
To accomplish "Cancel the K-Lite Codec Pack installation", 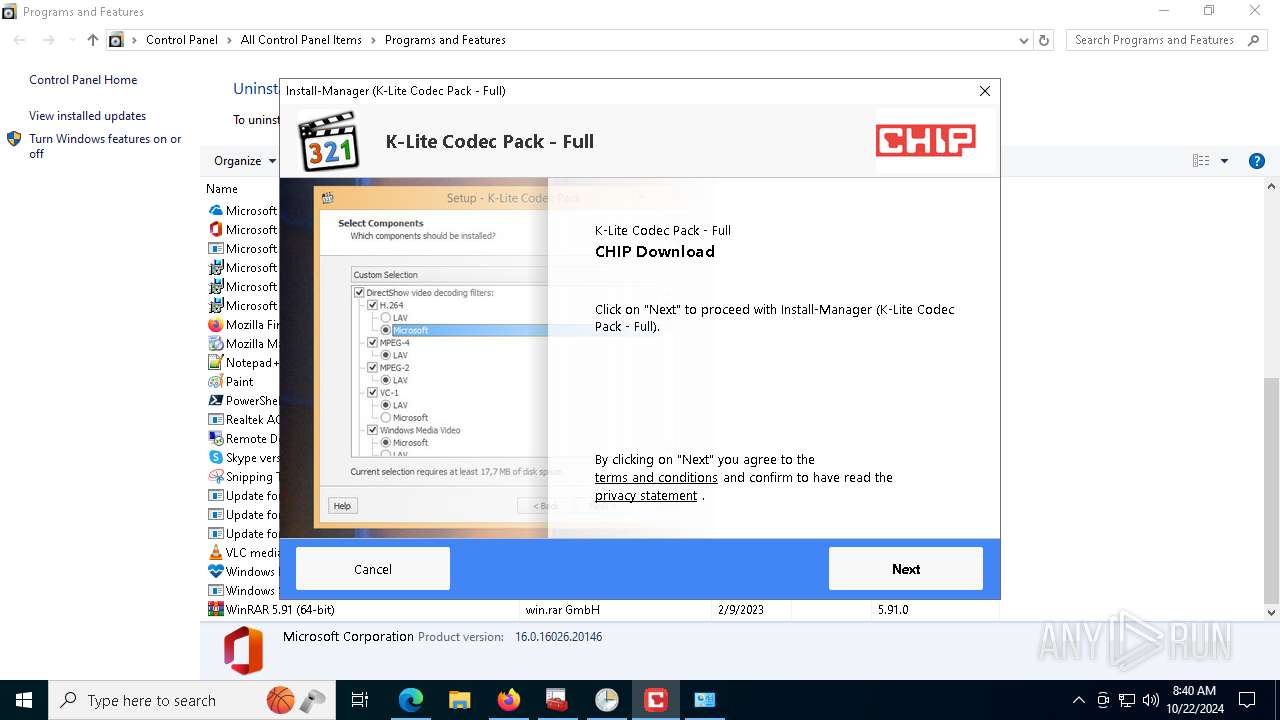I will click(x=373, y=569).
